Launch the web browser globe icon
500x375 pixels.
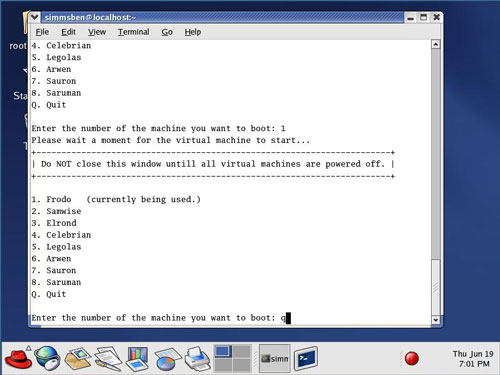[47, 358]
